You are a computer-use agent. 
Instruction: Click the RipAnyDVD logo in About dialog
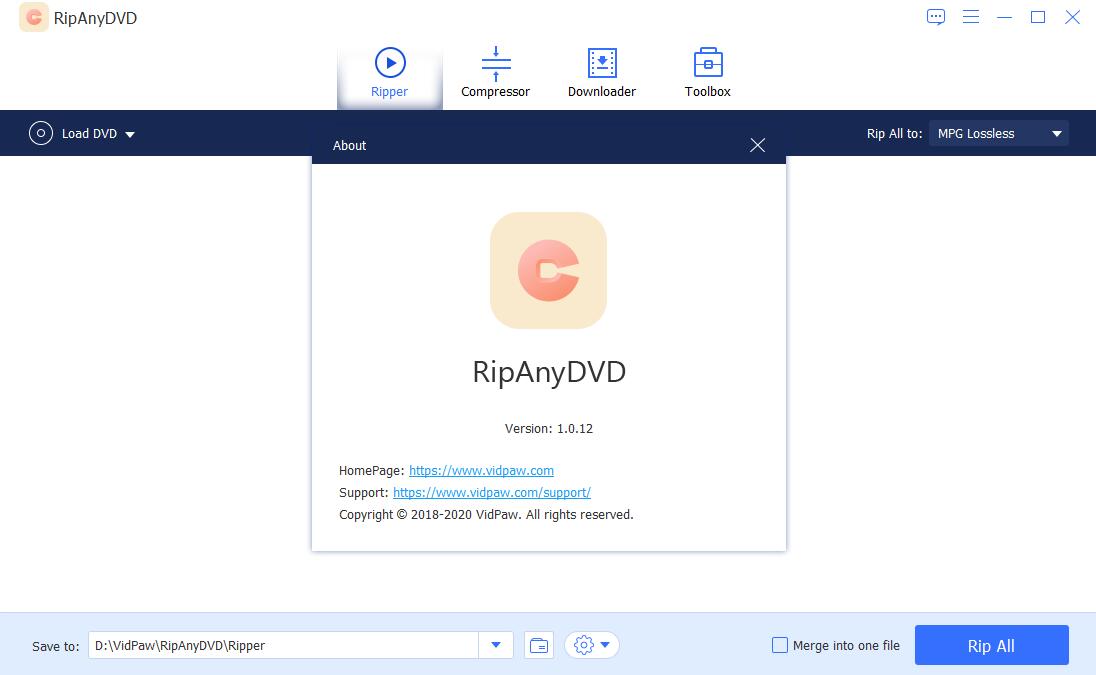548,270
